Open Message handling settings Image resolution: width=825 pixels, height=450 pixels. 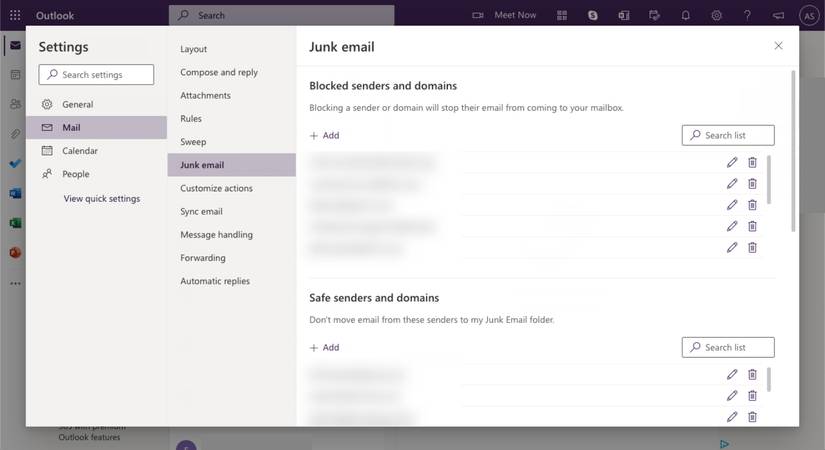click(x=232, y=234)
